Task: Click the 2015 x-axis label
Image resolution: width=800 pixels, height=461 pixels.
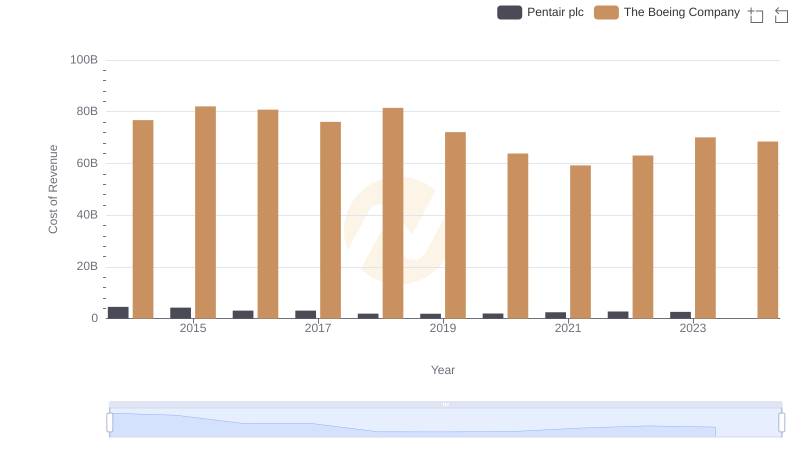Action: [x=193, y=328]
